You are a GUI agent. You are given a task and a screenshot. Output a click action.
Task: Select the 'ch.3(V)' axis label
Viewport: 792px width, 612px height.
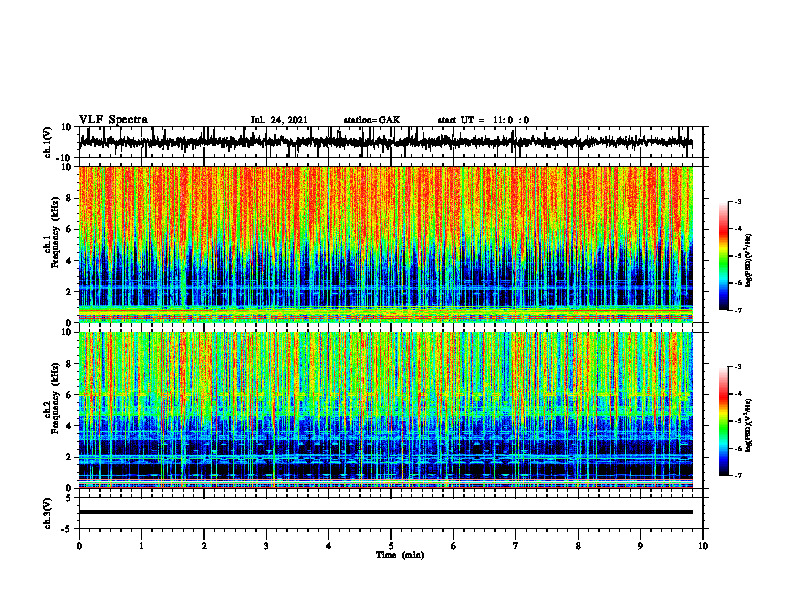tap(48, 513)
